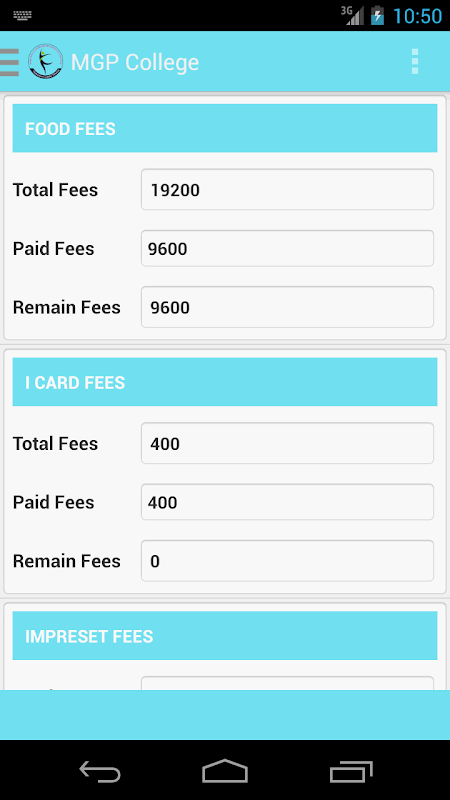Tap the 10:50 clock in status bar
This screenshot has width=450, height=800.
pyautogui.click(x=417, y=16)
